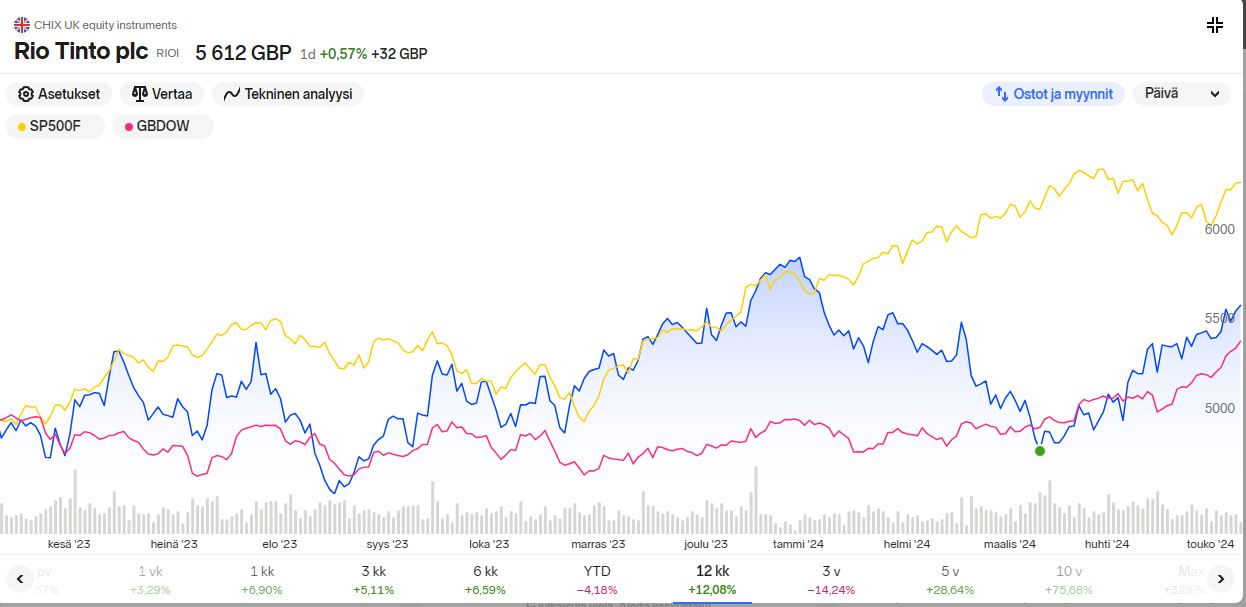This screenshot has width=1246, height=607.
Task: Collapse chart with the minimize icon
Action: [x=1215, y=25]
